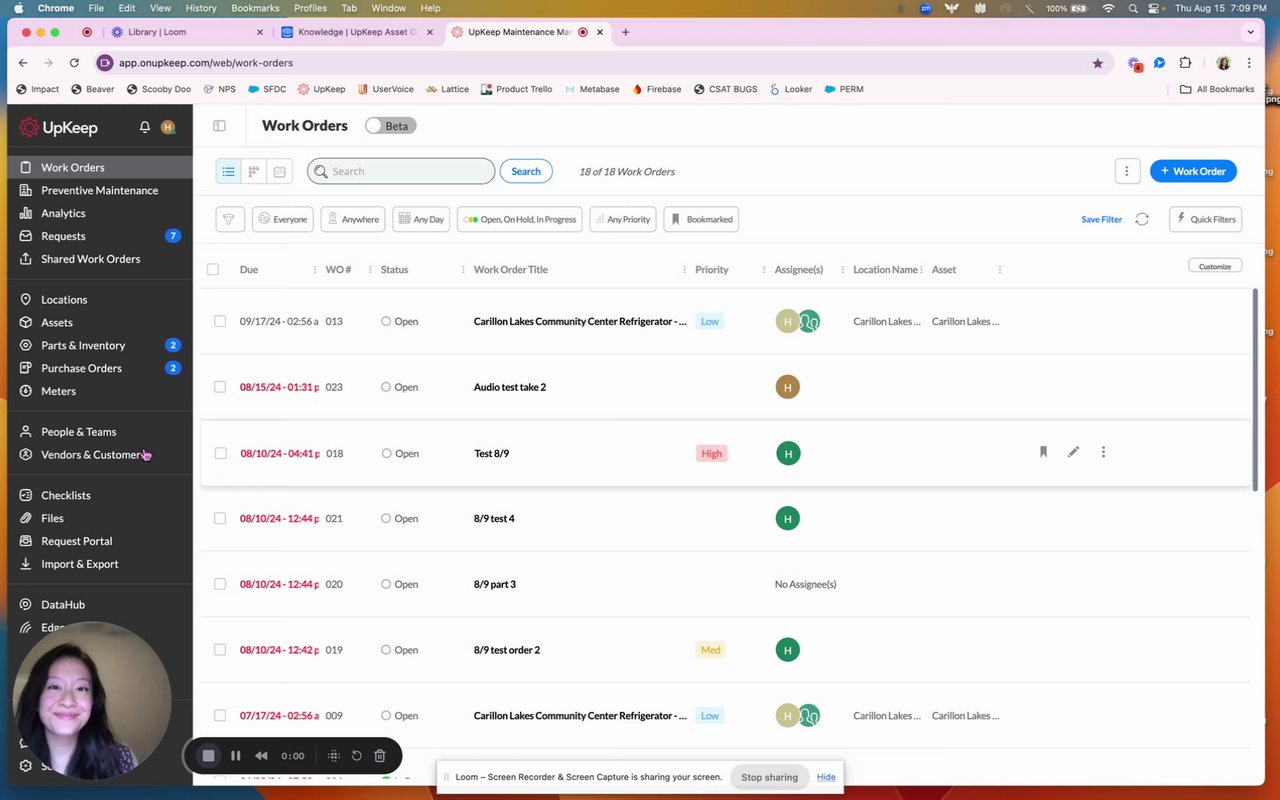This screenshot has height=800, width=1280.
Task: Rewind the Loom recording
Action: coord(261,756)
